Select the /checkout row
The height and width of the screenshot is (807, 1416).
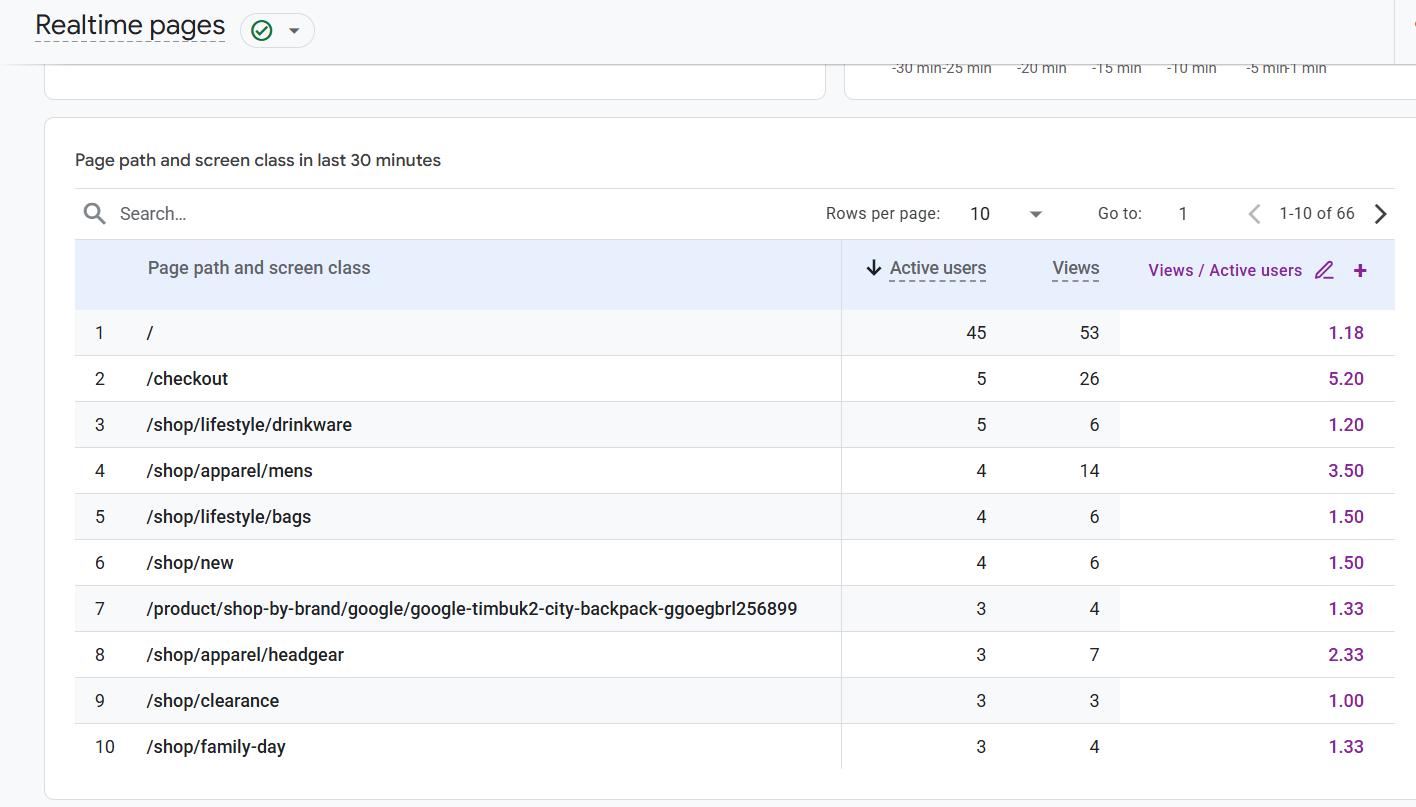coord(735,379)
